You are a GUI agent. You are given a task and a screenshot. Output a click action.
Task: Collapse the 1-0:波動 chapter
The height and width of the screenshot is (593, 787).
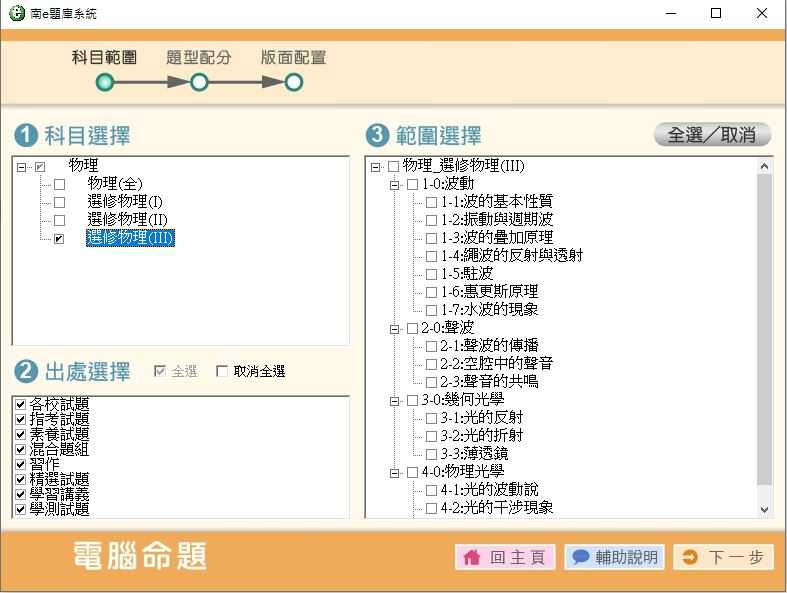coord(395,185)
